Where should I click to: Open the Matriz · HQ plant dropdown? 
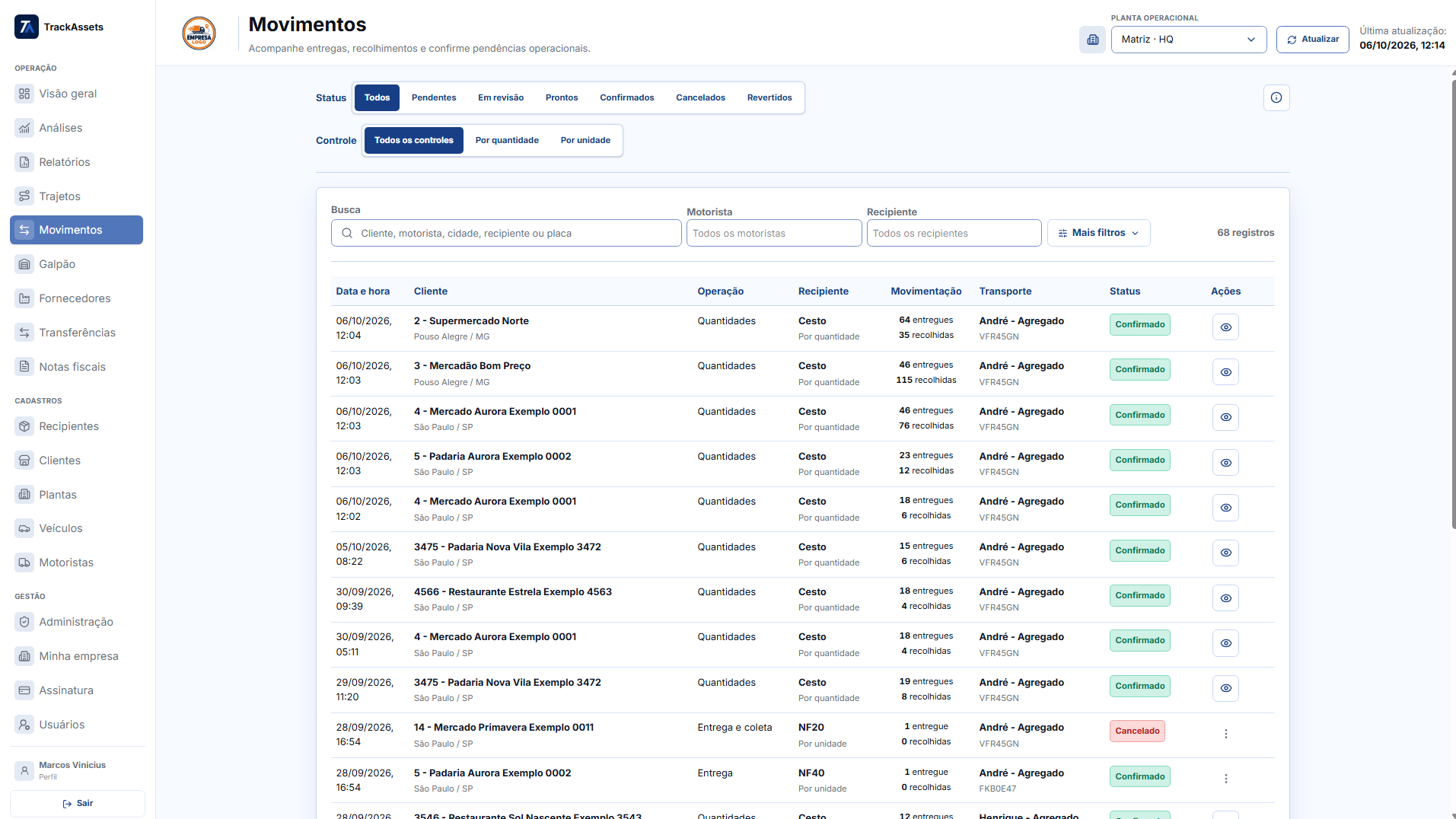[x=1188, y=40]
